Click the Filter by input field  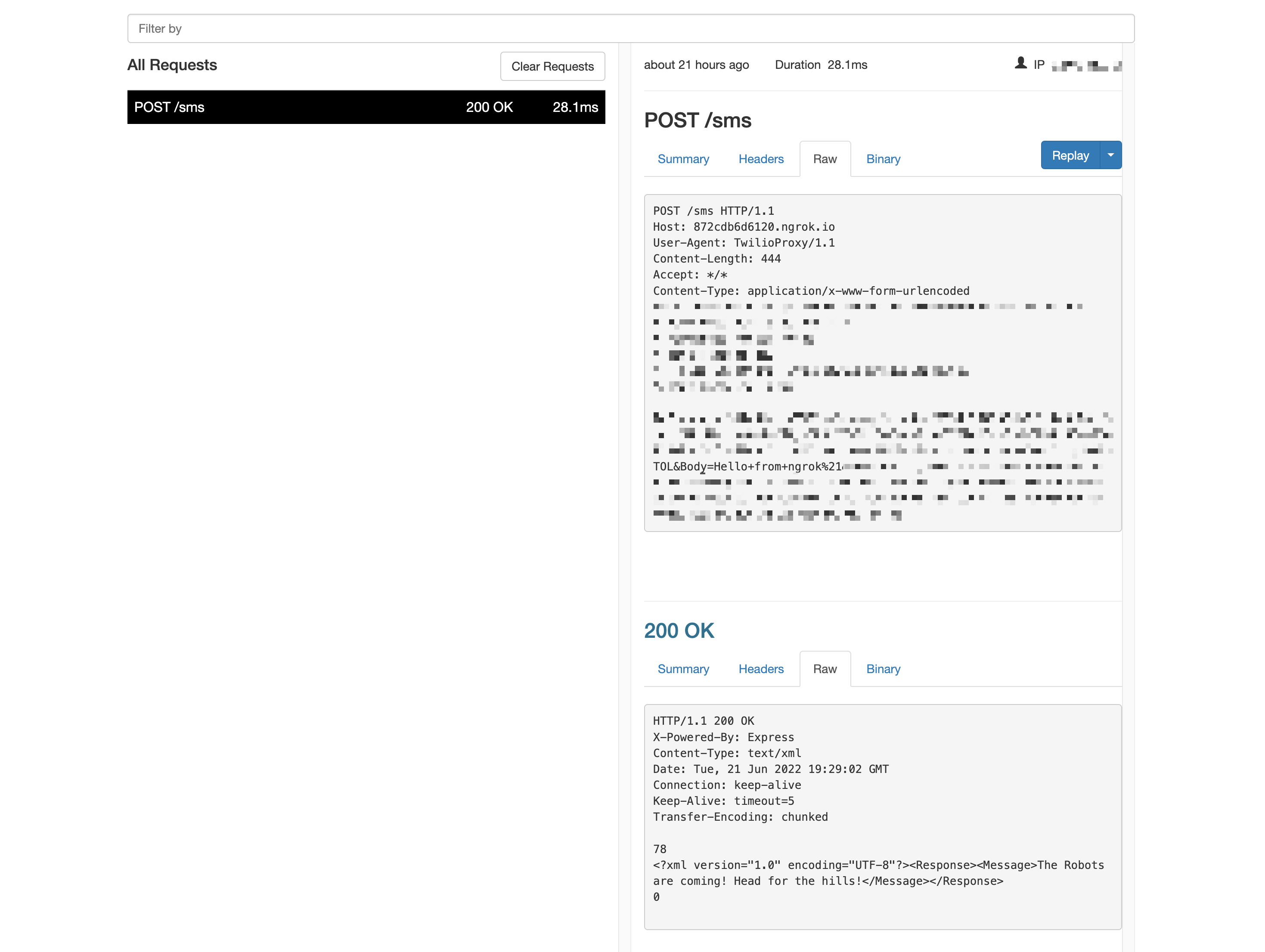[x=630, y=28]
